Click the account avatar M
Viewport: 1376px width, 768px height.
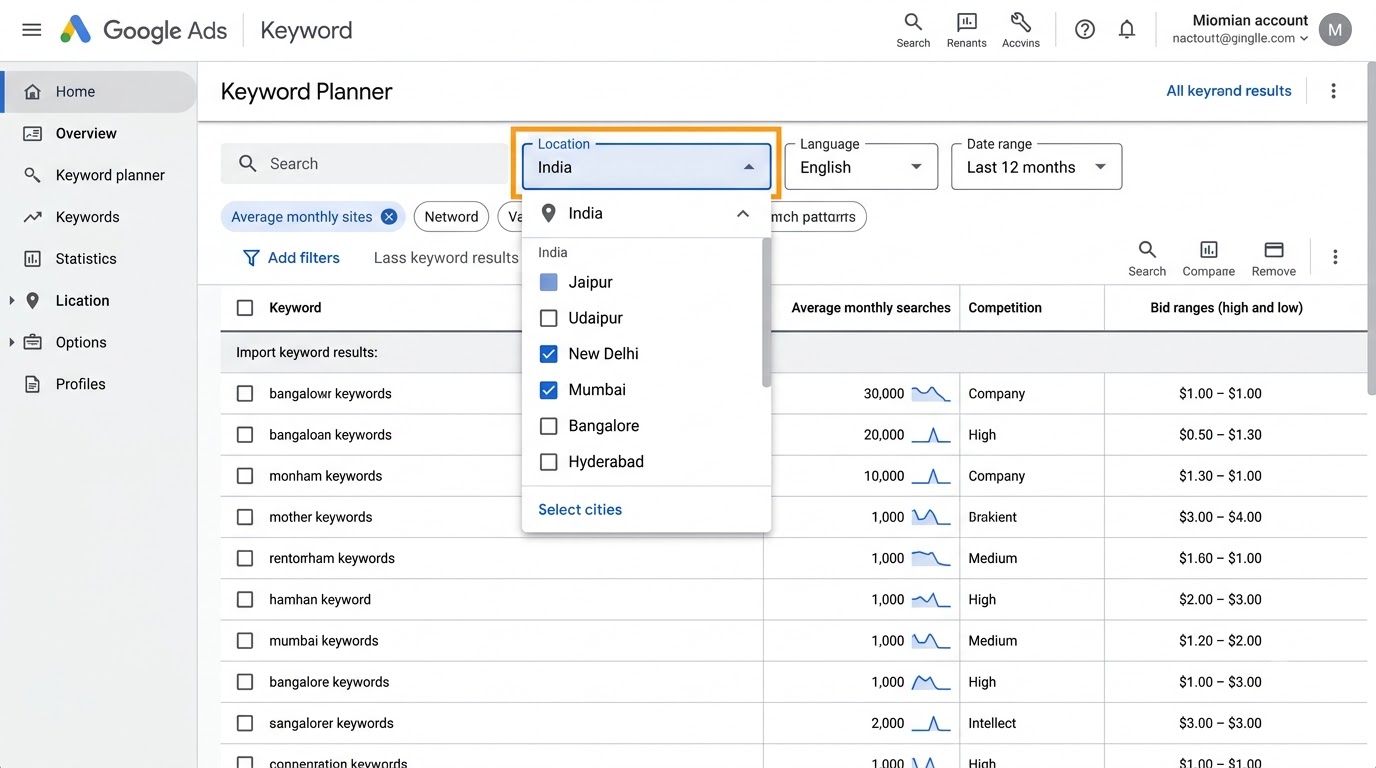click(x=1335, y=30)
